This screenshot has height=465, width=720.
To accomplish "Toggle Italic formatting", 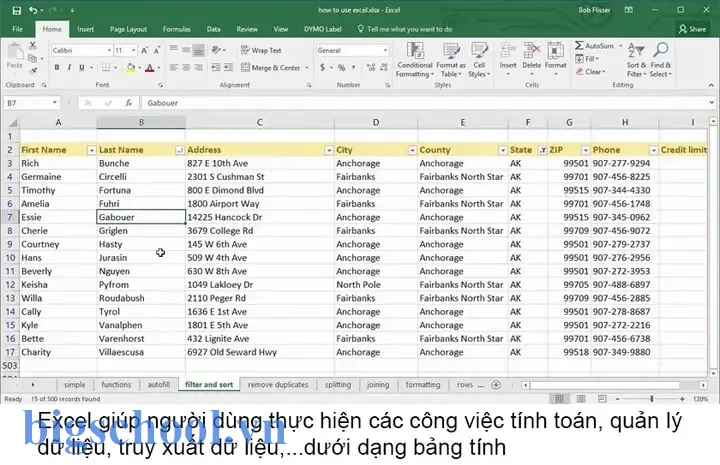I will [69, 67].
